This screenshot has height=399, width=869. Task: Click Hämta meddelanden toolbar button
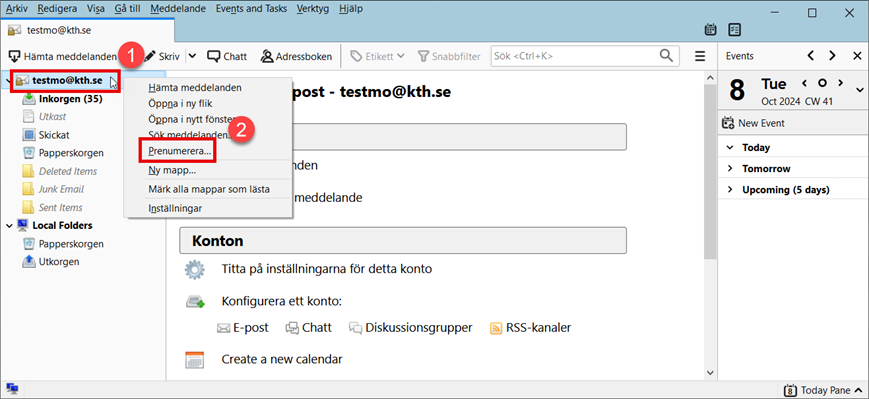pos(63,56)
